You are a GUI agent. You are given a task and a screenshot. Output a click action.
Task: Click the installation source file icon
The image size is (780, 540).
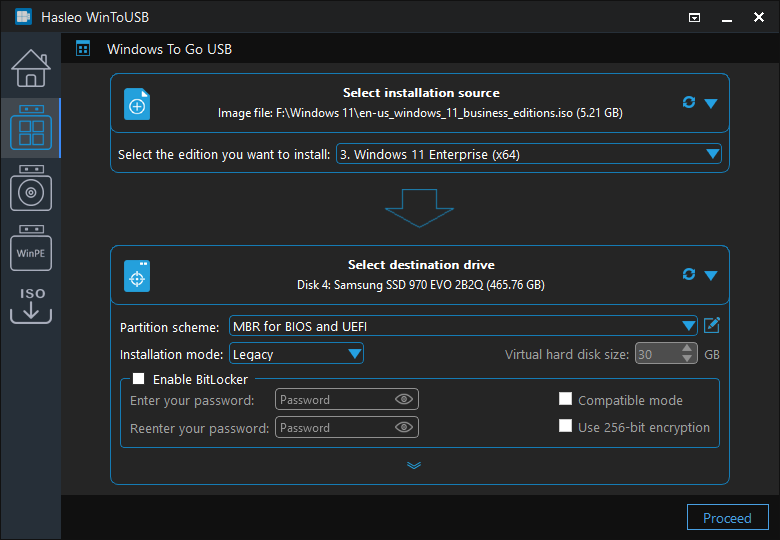click(137, 104)
